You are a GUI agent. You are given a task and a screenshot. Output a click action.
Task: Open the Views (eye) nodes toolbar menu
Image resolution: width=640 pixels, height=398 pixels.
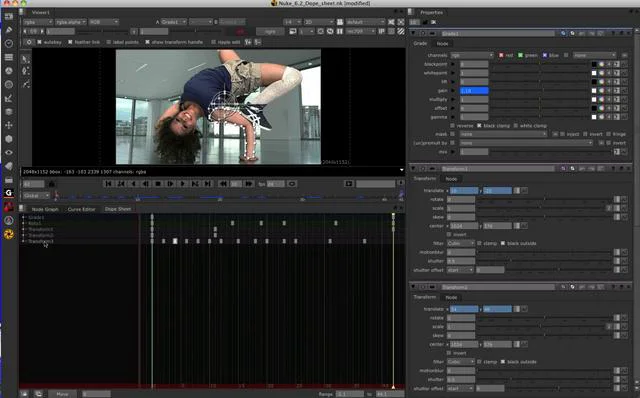[9, 152]
